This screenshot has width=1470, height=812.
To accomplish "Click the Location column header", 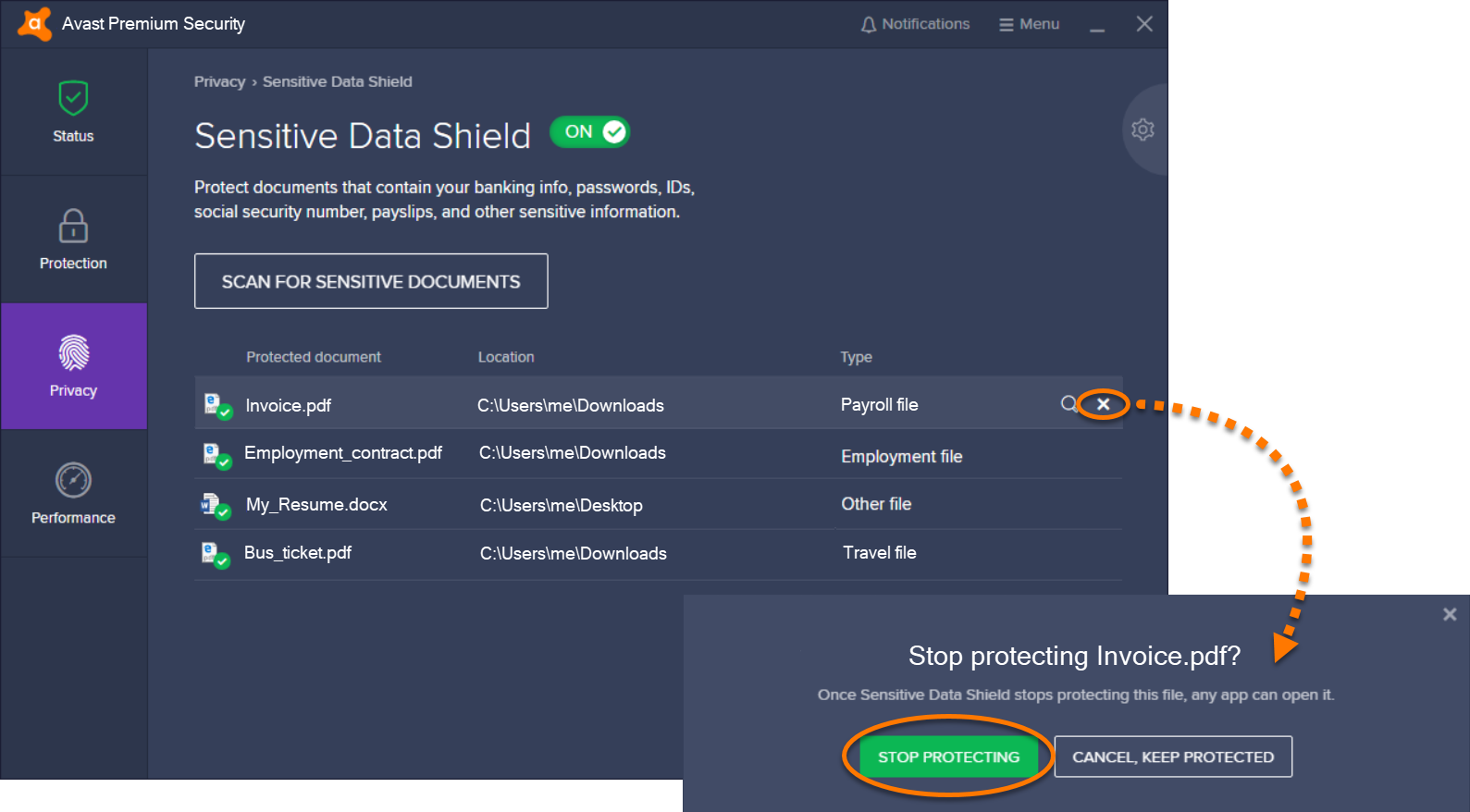I will click(506, 357).
